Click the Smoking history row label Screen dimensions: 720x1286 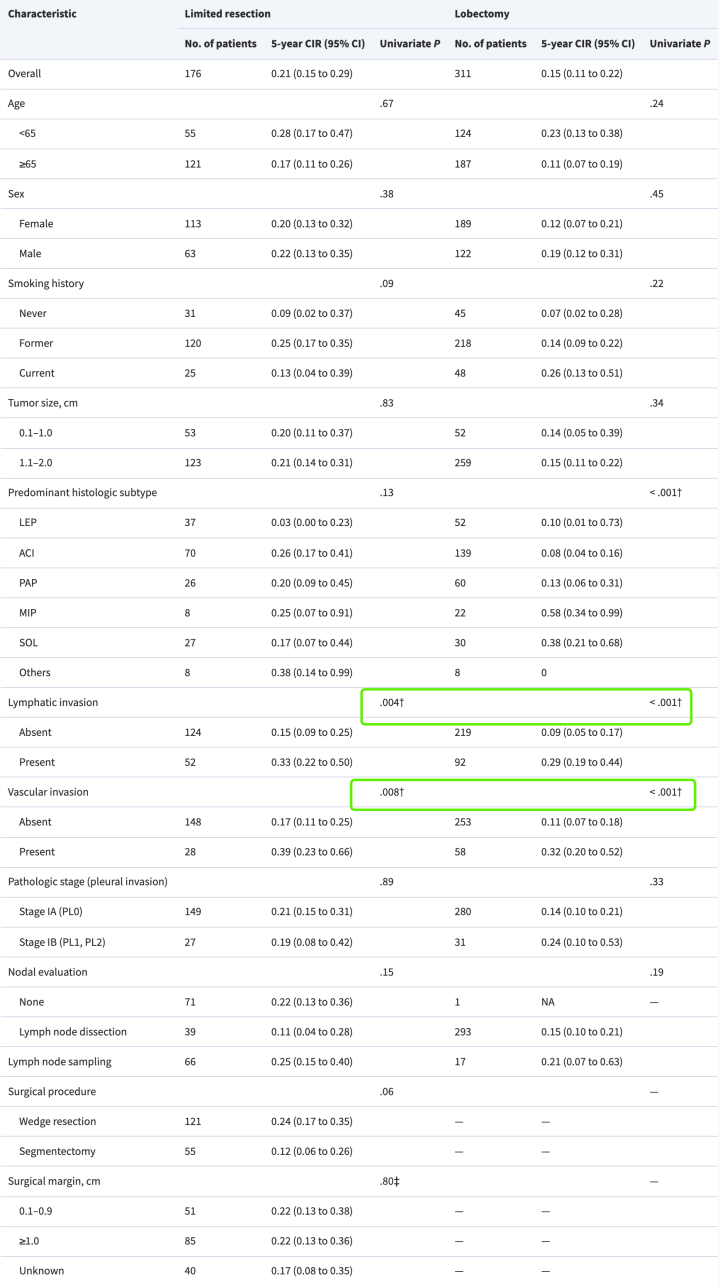[46, 284]
